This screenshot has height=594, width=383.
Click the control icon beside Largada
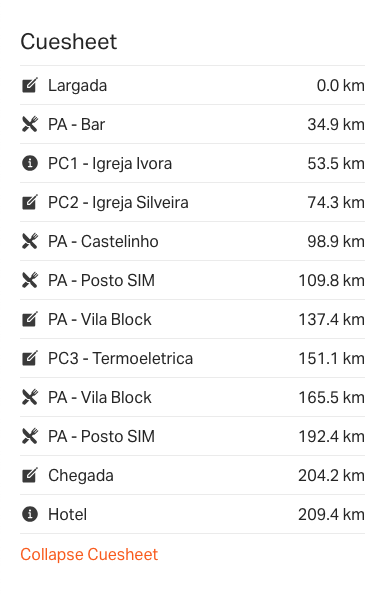(x=30, y=85)
